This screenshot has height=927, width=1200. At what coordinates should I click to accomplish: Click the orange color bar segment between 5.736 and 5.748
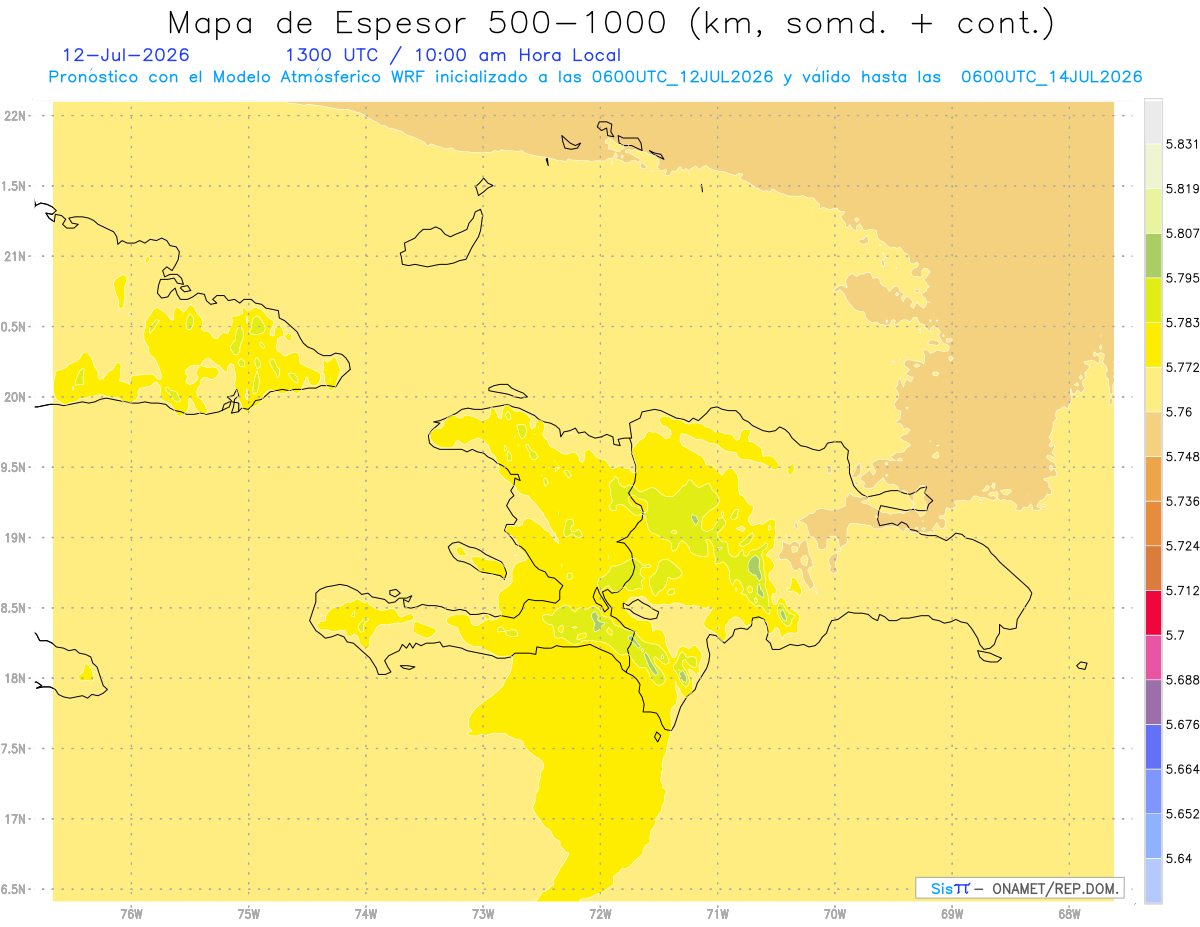click(x=1153, y=479)
